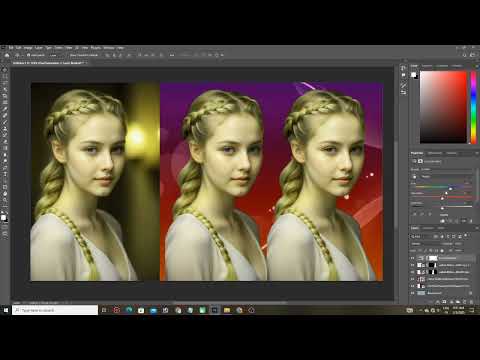Open the workspace switcher dropdown

click(x=473, y=55)
